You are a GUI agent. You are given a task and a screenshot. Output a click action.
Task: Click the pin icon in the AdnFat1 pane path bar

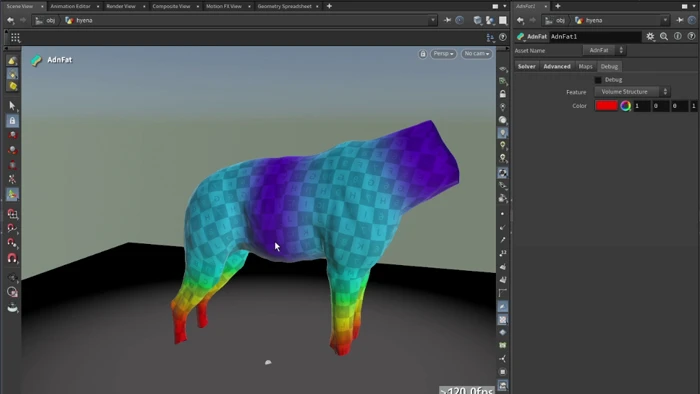click(679, 20)
